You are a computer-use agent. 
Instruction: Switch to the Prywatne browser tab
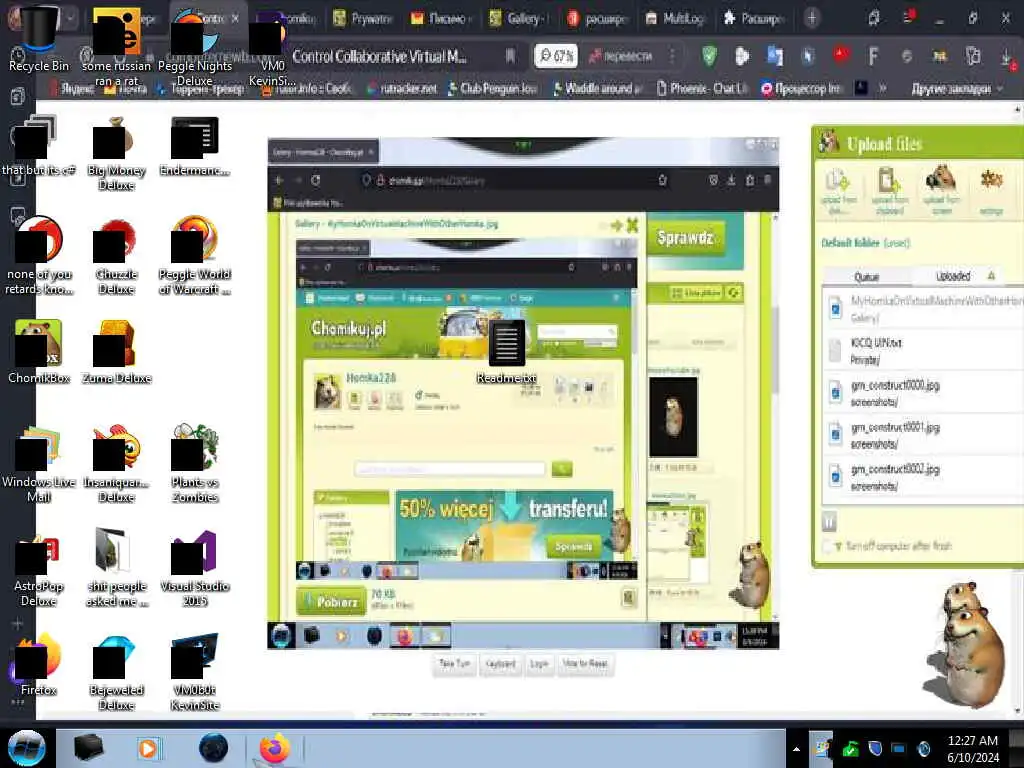click(x=363, y=18)
